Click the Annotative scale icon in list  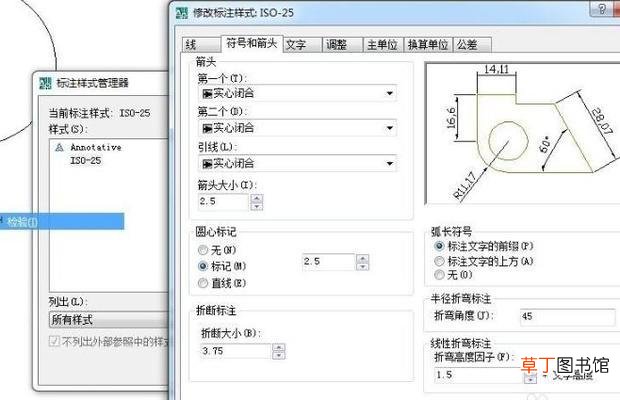[x=60, y=148]
